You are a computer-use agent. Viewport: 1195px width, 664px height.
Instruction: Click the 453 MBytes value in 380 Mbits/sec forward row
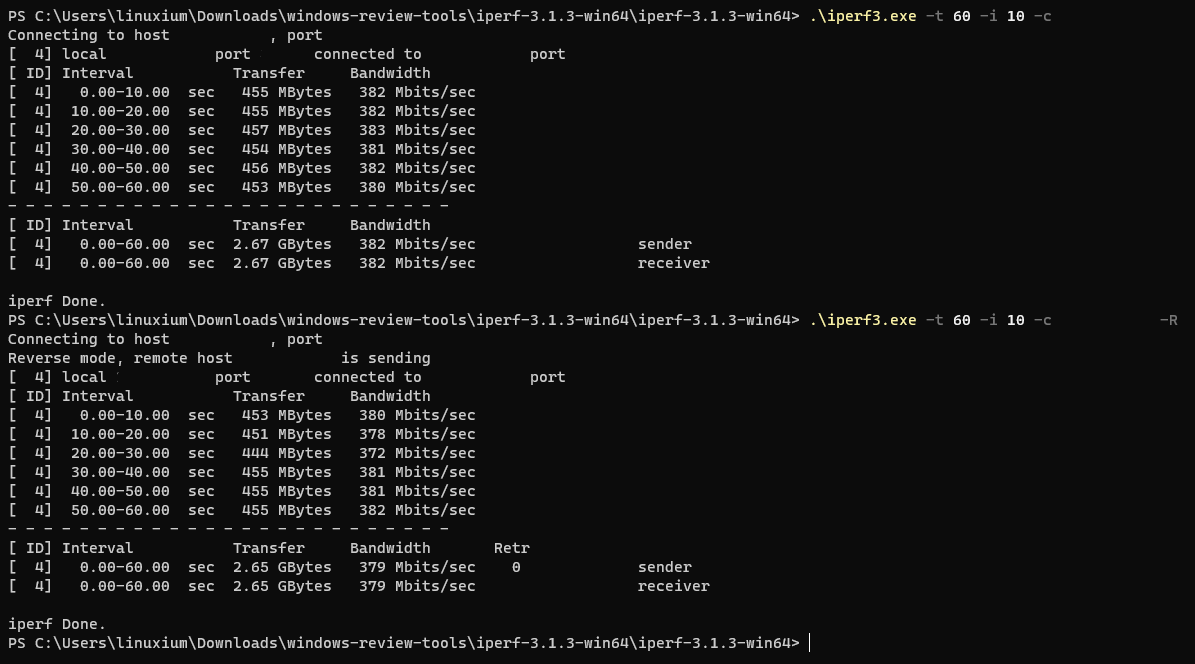pos(287,188)
